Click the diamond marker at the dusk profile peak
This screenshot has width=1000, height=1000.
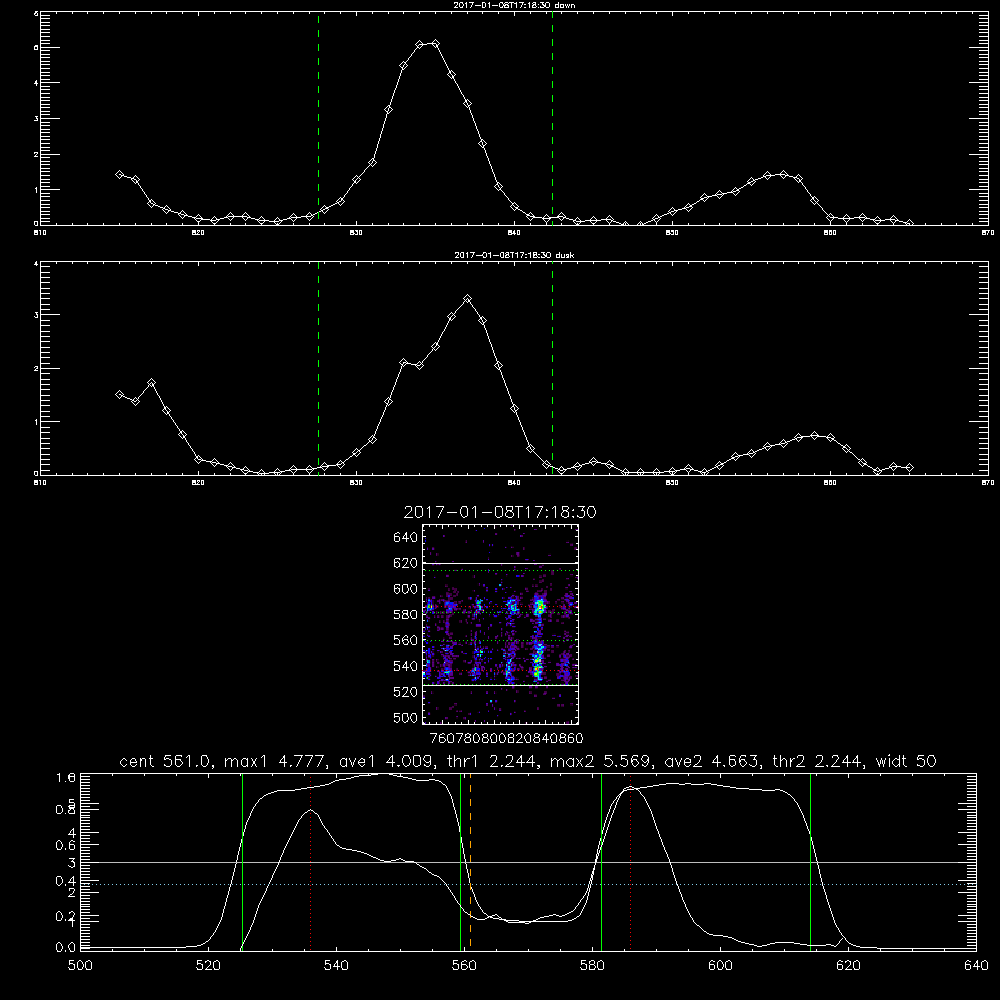(x=467, y=298)
